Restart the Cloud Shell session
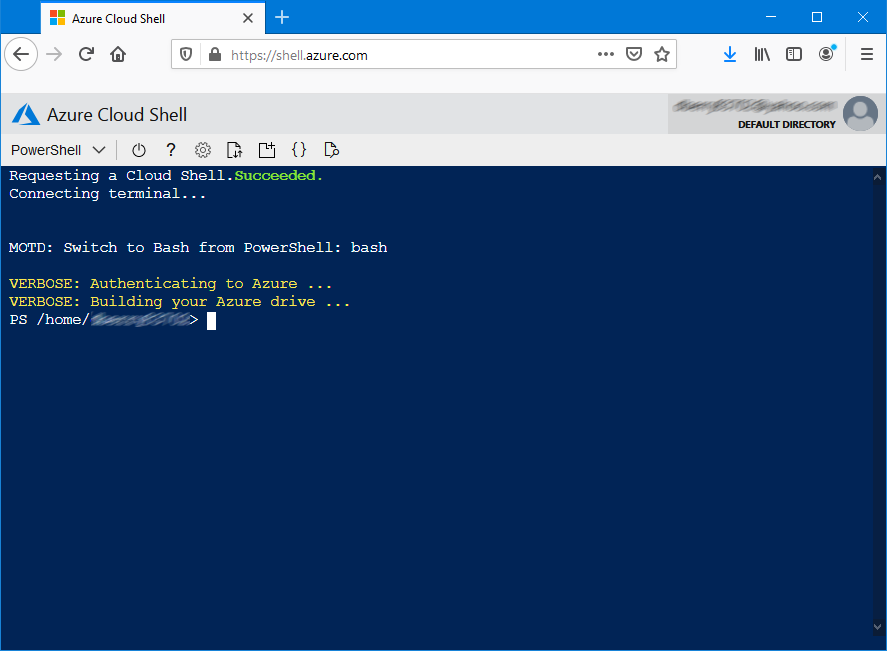This screenshot has height=651, width=887. (138, 149)
